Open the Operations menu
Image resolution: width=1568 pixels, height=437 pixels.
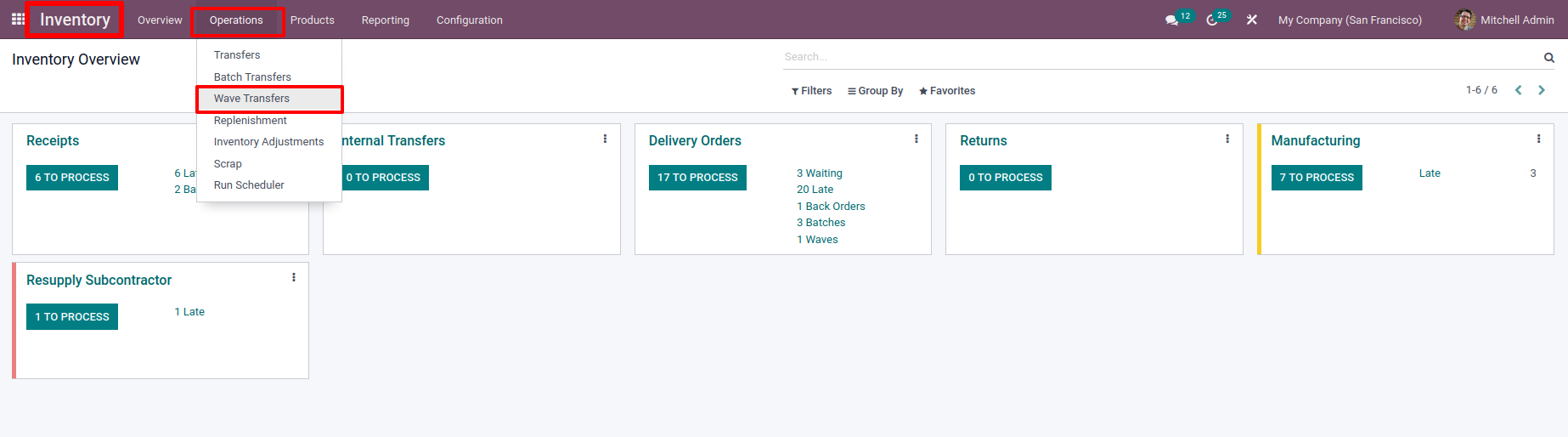pos(236,20)
